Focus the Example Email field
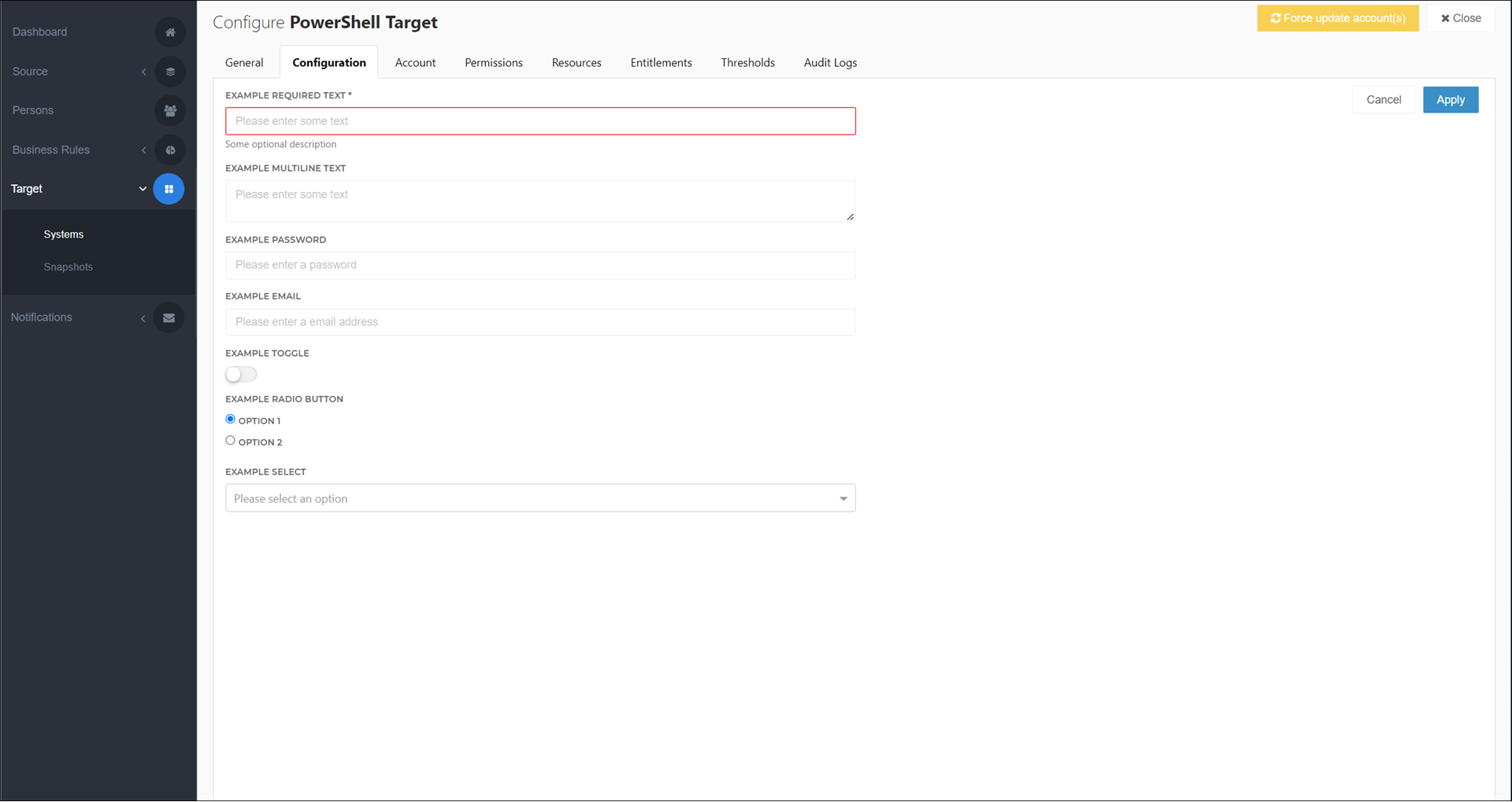Viewport: 1512px width, 802px height. (x=540, y=322)
